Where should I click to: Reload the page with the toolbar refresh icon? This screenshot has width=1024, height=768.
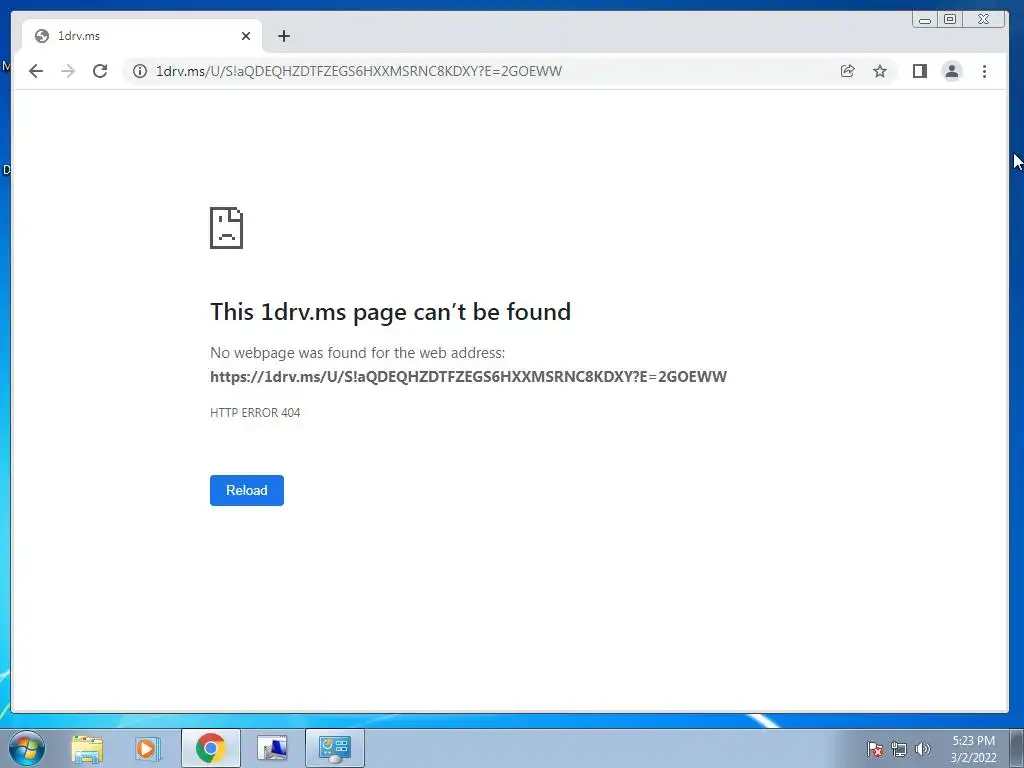[100, 71]
